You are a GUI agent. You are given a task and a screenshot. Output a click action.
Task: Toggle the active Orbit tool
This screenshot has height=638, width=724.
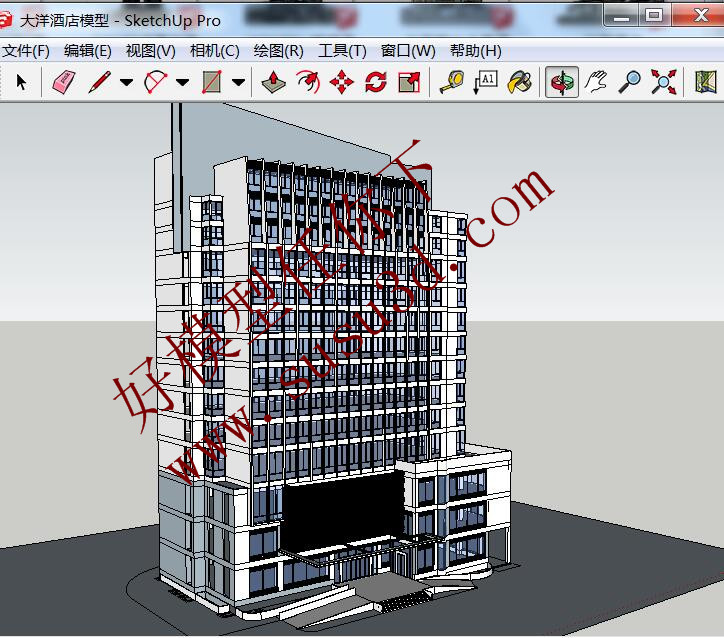(562, 82)
